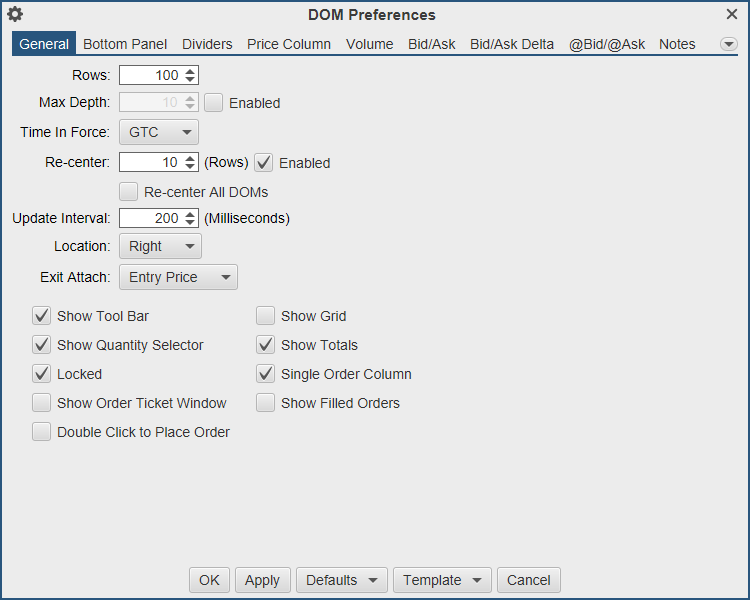Click the gear icon in title bar
This screenshot has height=600, width=750.
[x=15, y=14]
